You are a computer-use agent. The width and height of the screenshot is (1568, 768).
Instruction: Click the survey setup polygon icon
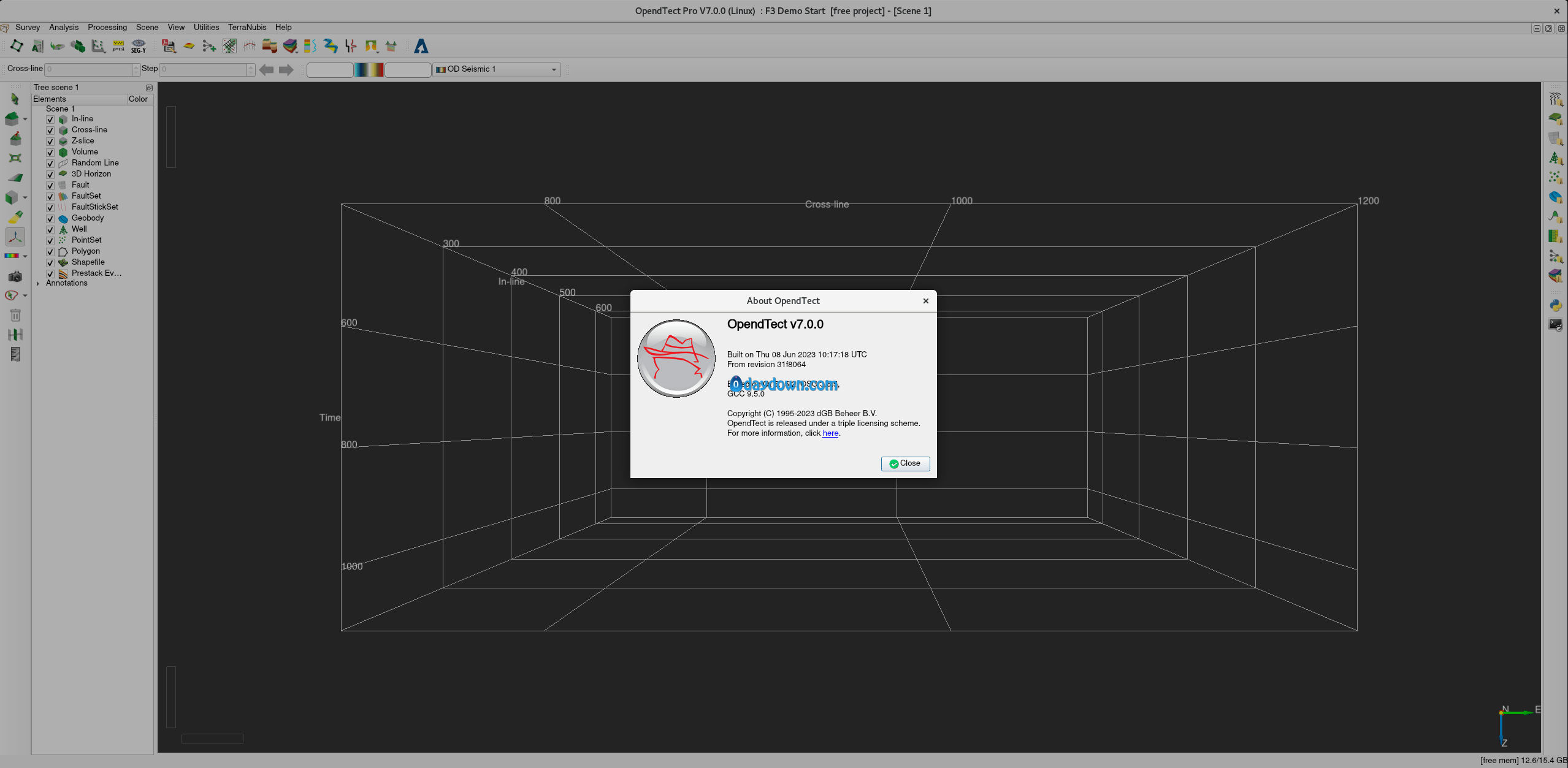(x=17, y=46)
